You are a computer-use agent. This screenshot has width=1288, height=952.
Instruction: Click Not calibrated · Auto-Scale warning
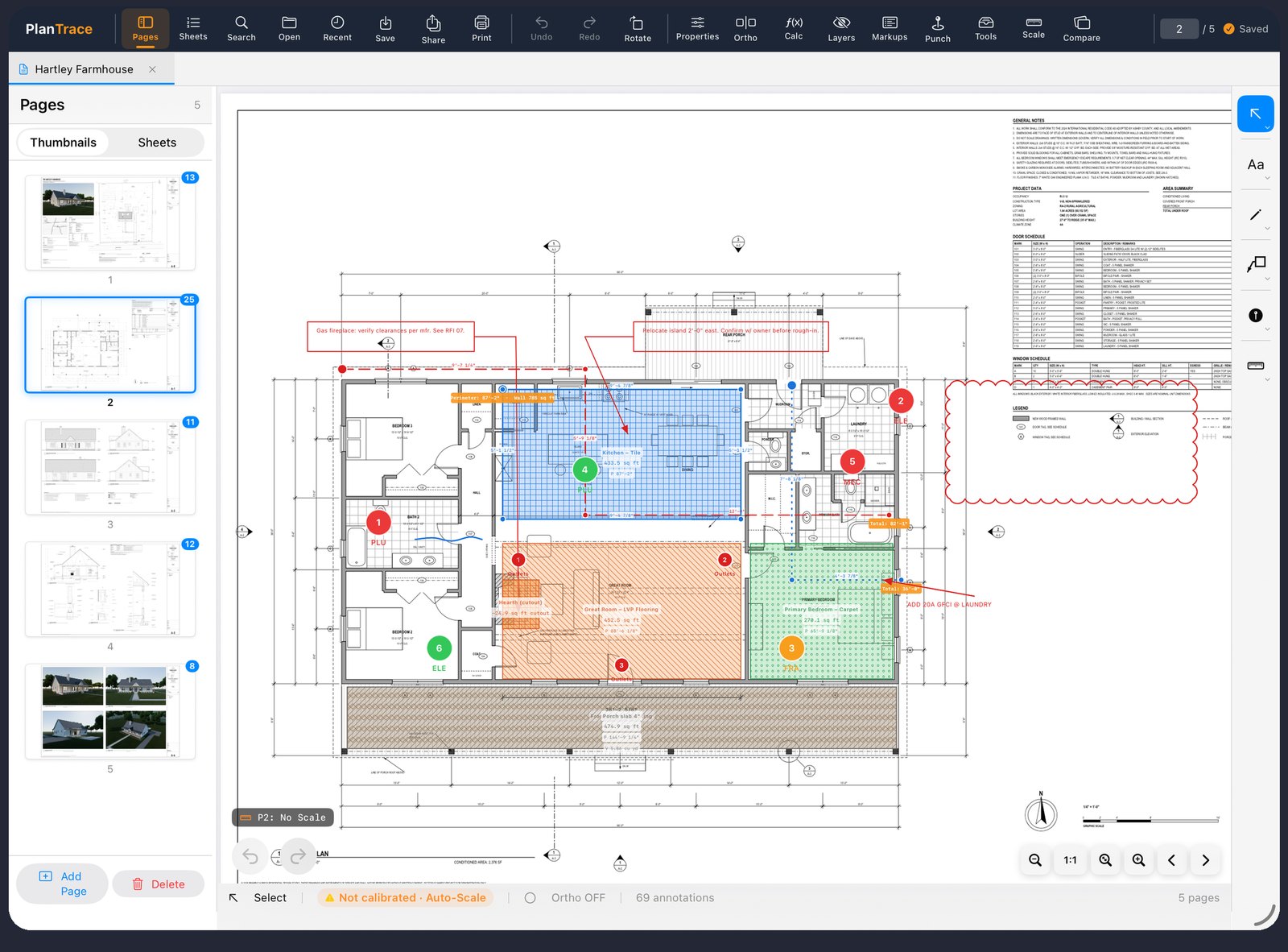(405, 897)
